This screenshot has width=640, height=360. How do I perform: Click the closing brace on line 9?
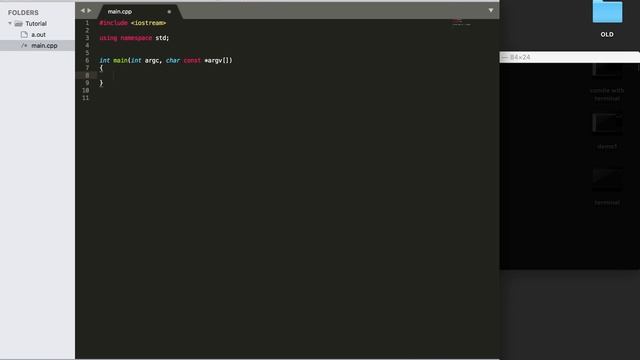101,83
